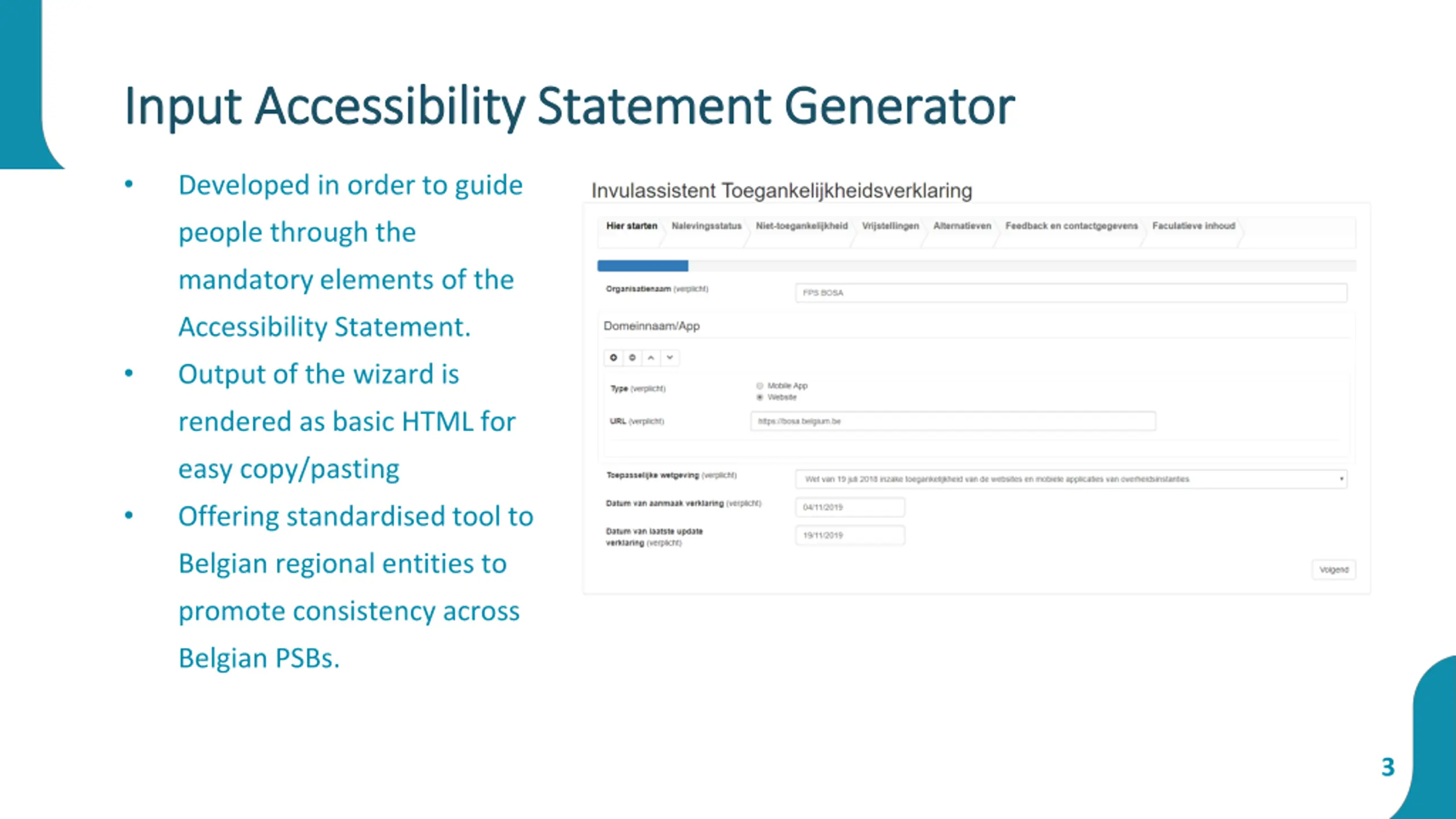Click the dropdown arrow on the wetgeving field
The height and width of the screenshot is (819, 1456).
click(x=1341, y=479)
